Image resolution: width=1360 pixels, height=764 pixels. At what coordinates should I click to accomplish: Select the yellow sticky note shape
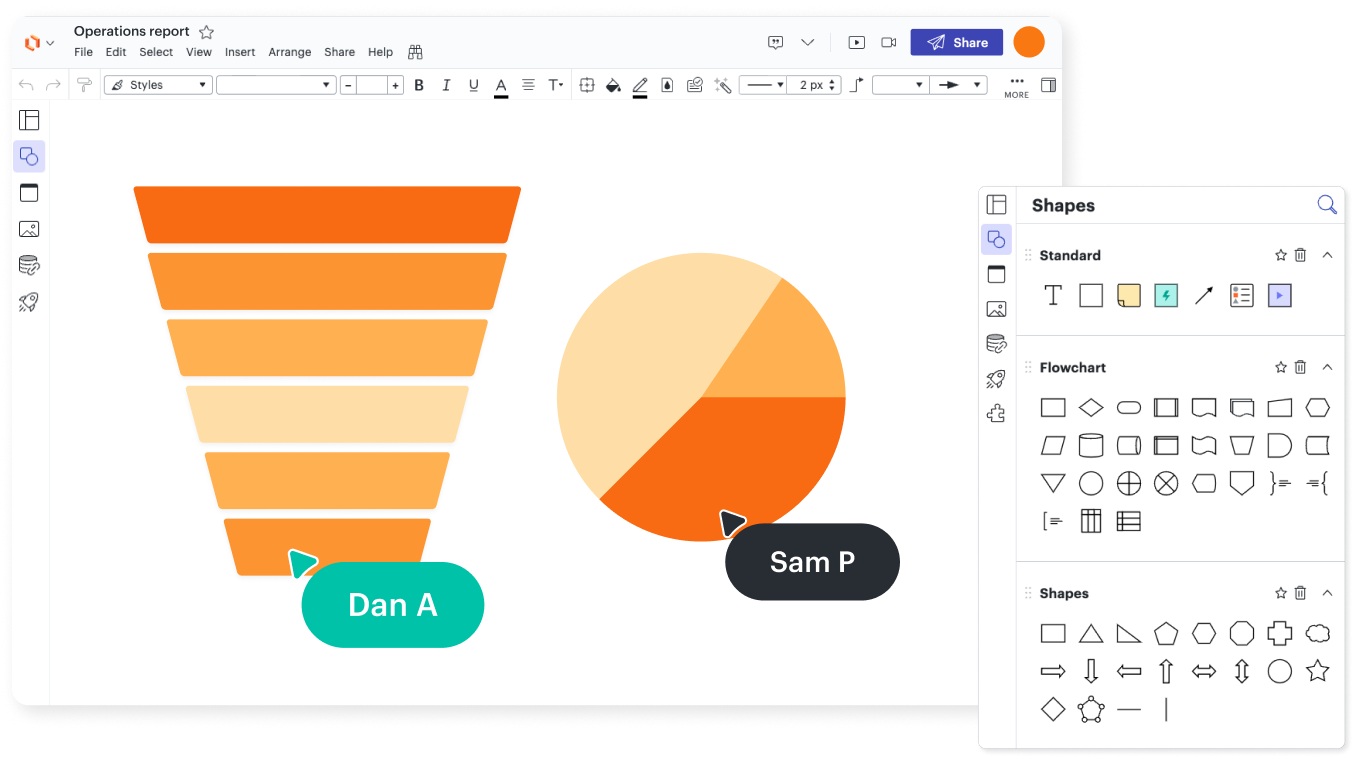click(1128, 295)
